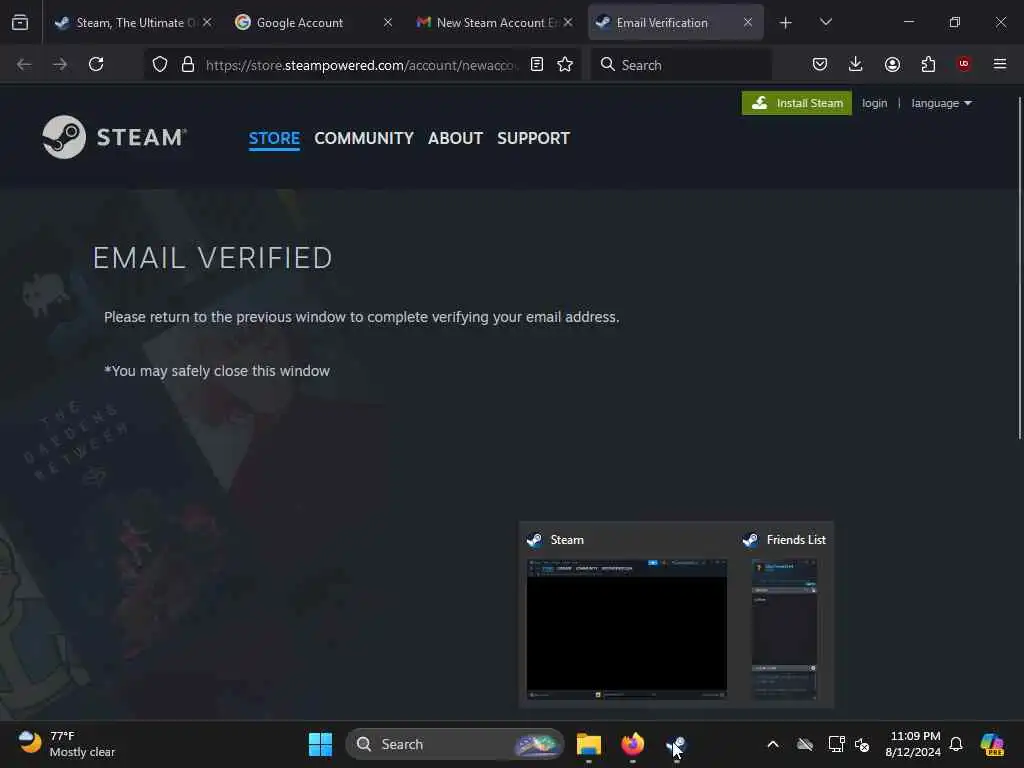Image resolution: width=1024 pixels, height=768 pixels.
Task: Show hidden system tray icons chevron
Action: pyautogui.click(x=773, y=744)
